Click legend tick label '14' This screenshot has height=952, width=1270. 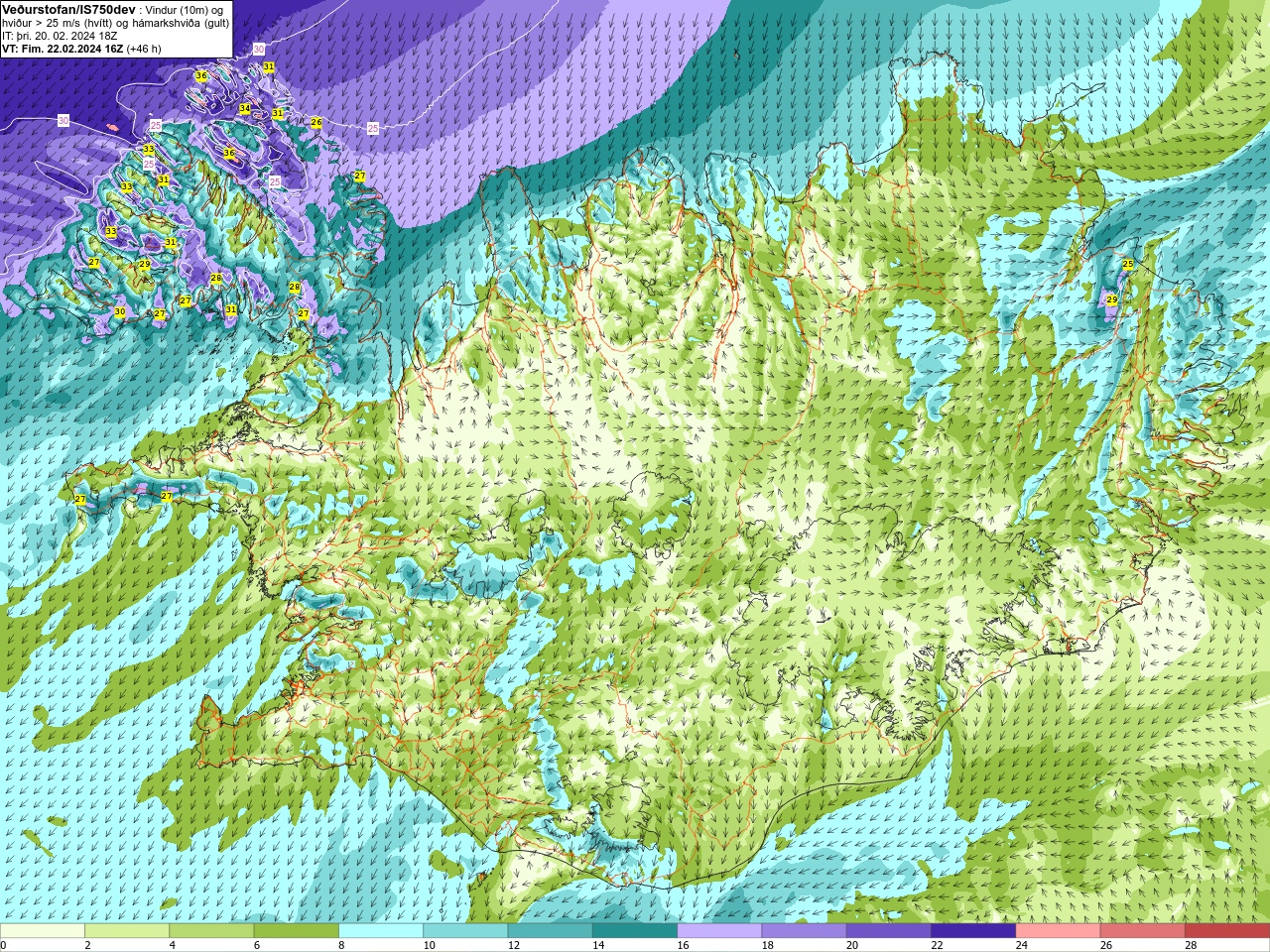(x=599, y=945)
